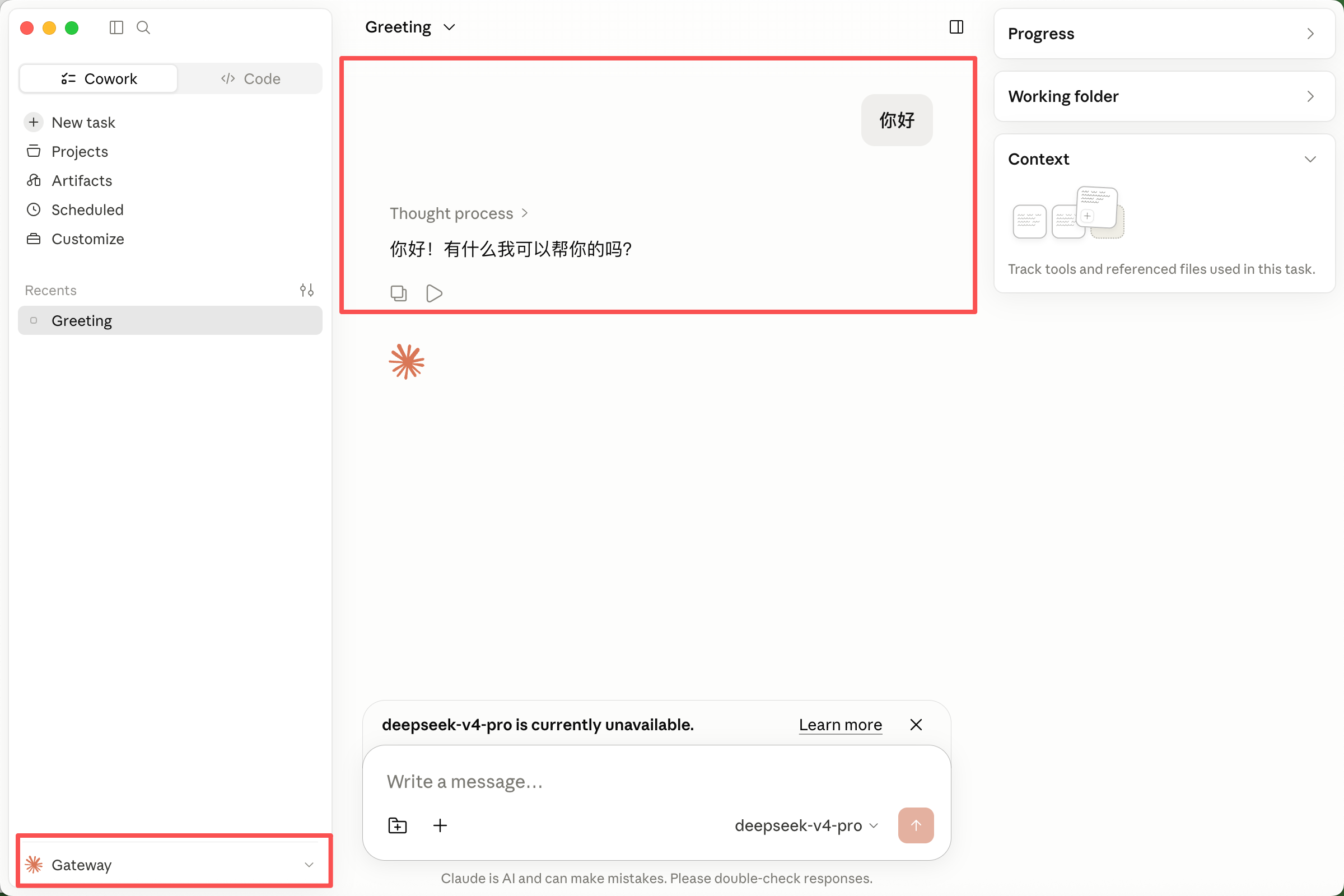The image size is (1344, 896).
Task: Expand the Progress panel
Action: [x=1164, y=34]
